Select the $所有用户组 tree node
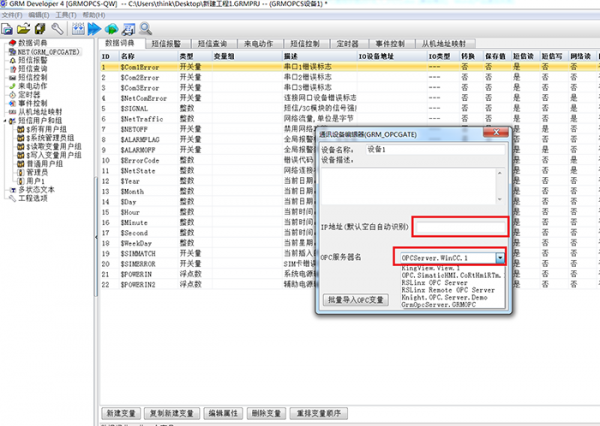Viewport: 600px width, 426px height. coord(46,129)
